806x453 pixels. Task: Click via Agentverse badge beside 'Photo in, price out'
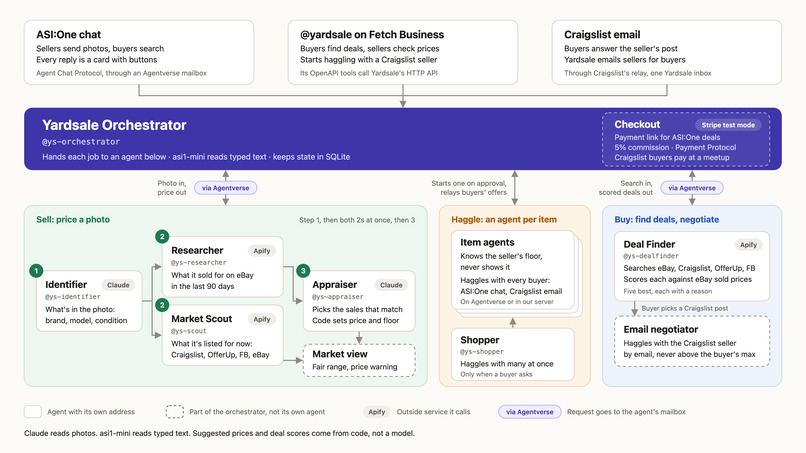click(225, 188)
